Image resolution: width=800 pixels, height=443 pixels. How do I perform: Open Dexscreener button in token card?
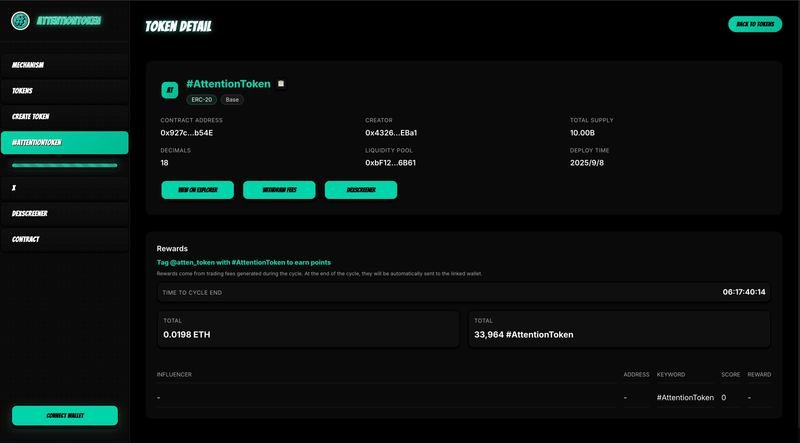[361, 190]
